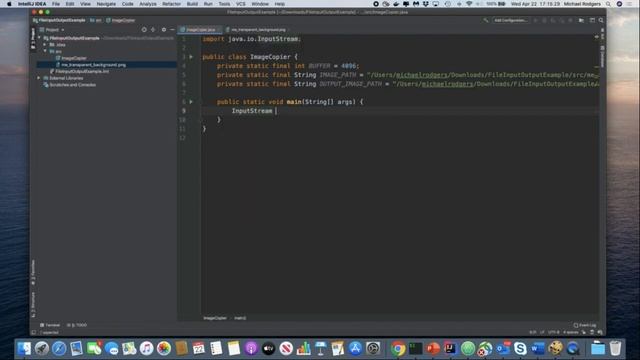Viewport: 640px width, 360px height.
Task: Collapse the src folder
Action: (45, 51)
